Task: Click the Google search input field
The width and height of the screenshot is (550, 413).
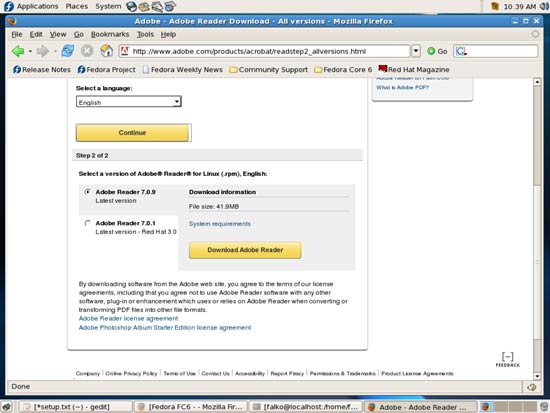Action: (502, 52)
